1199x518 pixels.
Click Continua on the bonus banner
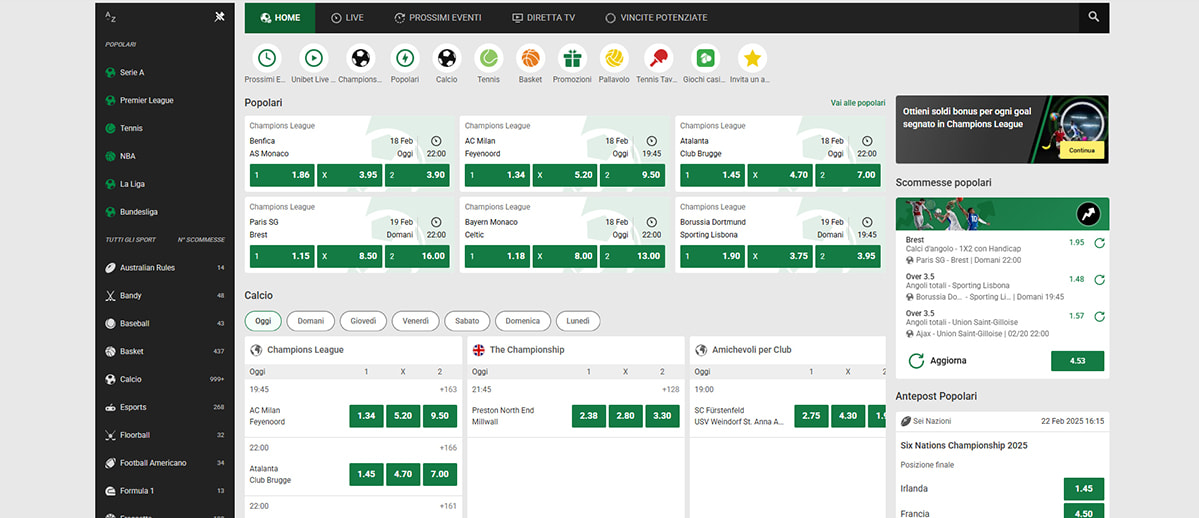point(1081,150)
